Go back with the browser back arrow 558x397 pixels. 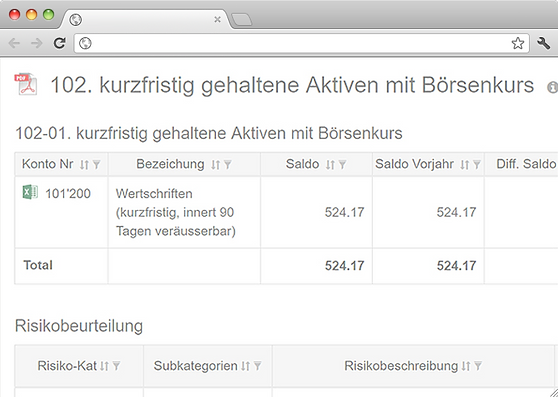[14, 43]
